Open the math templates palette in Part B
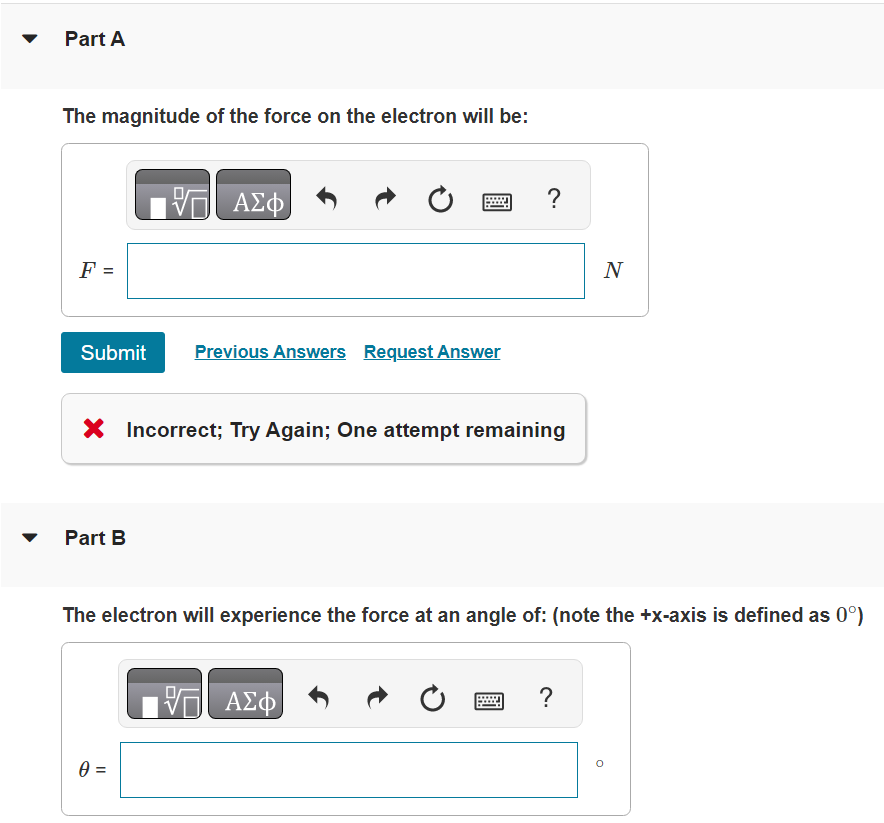884x823 pixels. 163,693
